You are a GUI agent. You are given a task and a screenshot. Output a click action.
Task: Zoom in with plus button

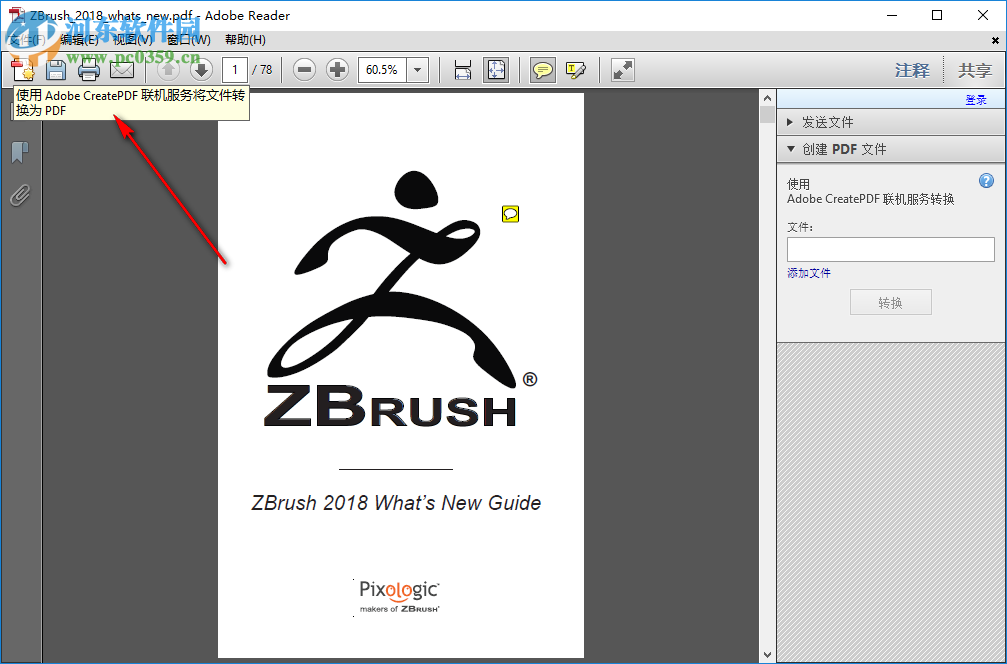(337, 69)
